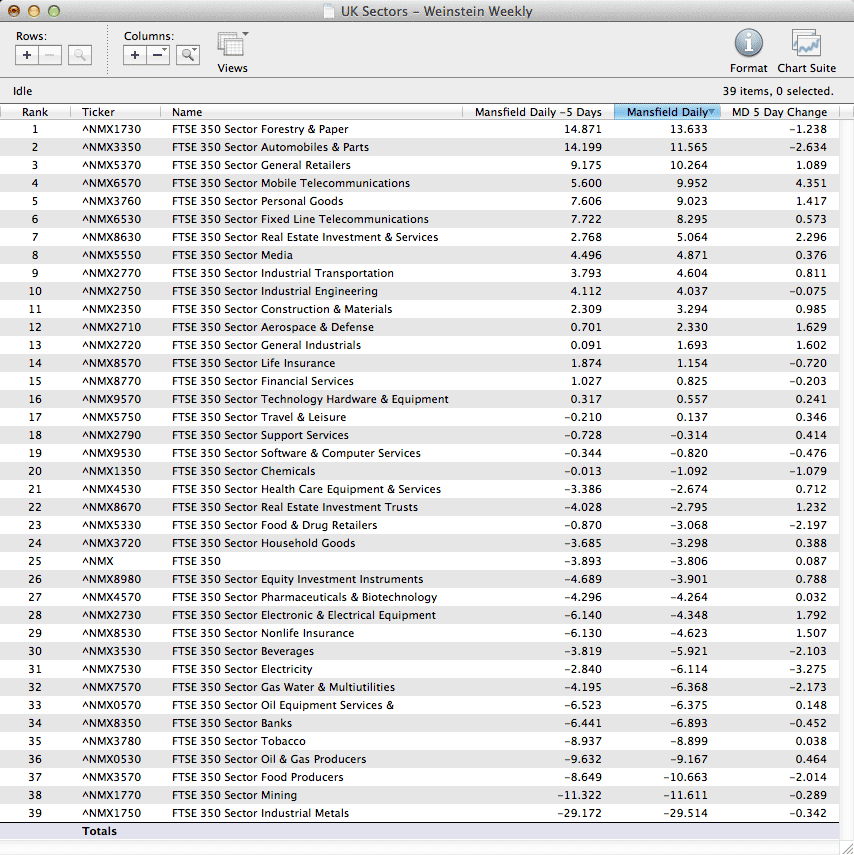Image resolution: width=854 pixels, height=855 pixels.
Task: Click the Rows search magnifier button
Action: click(80, 56)
